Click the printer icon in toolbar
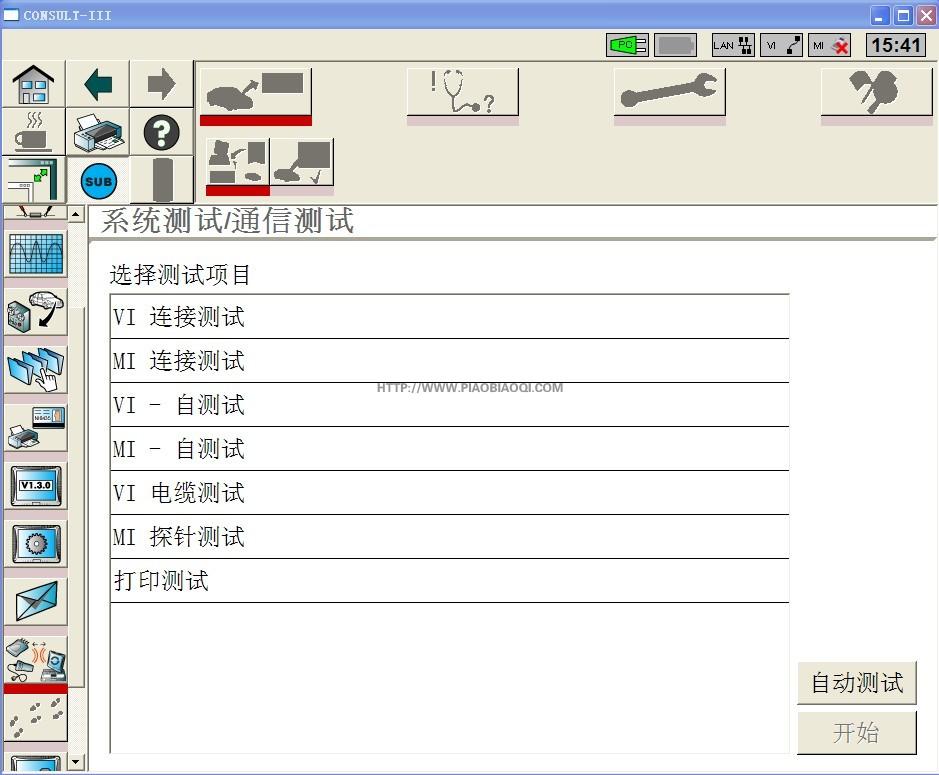939x775 pixels. [x=98, y=132]
